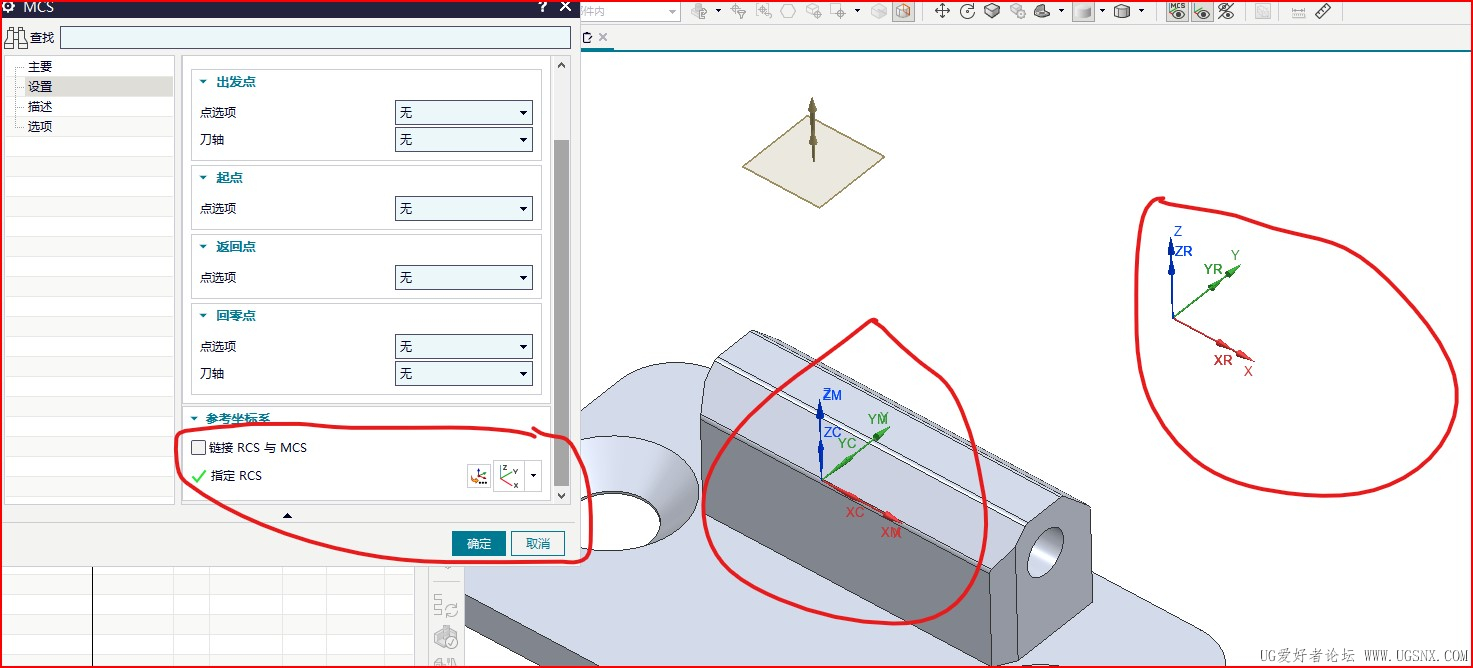
Task: Click the Rotate view icon
Action: point(967,12)
